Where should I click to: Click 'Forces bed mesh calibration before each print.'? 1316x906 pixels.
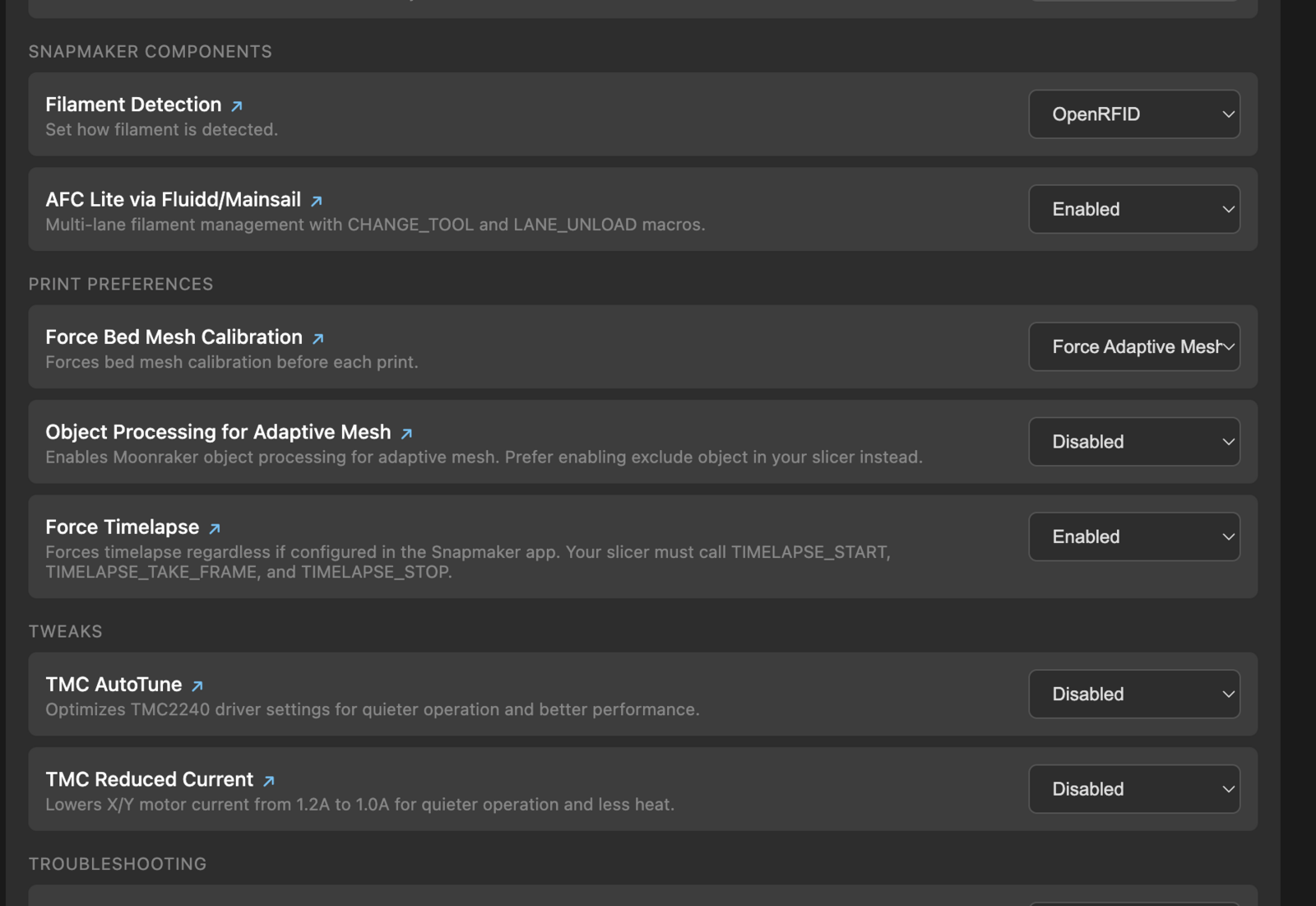pos(232,362)
